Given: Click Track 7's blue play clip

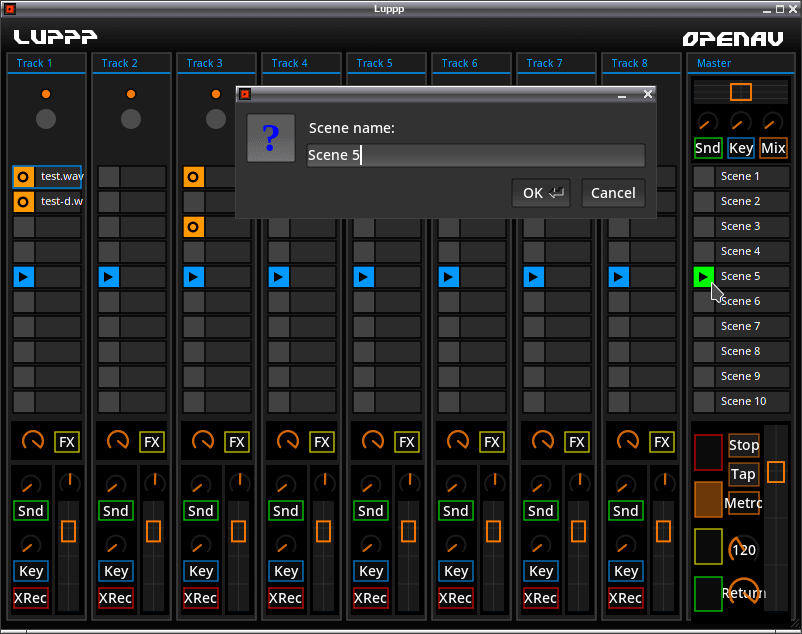Looking at the screenshot, I should [533, 277].
